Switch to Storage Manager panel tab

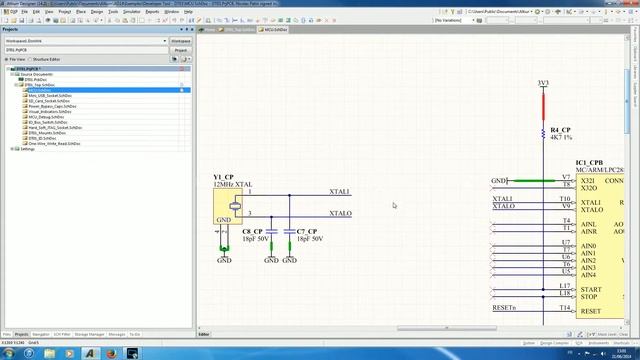point(89,334)
